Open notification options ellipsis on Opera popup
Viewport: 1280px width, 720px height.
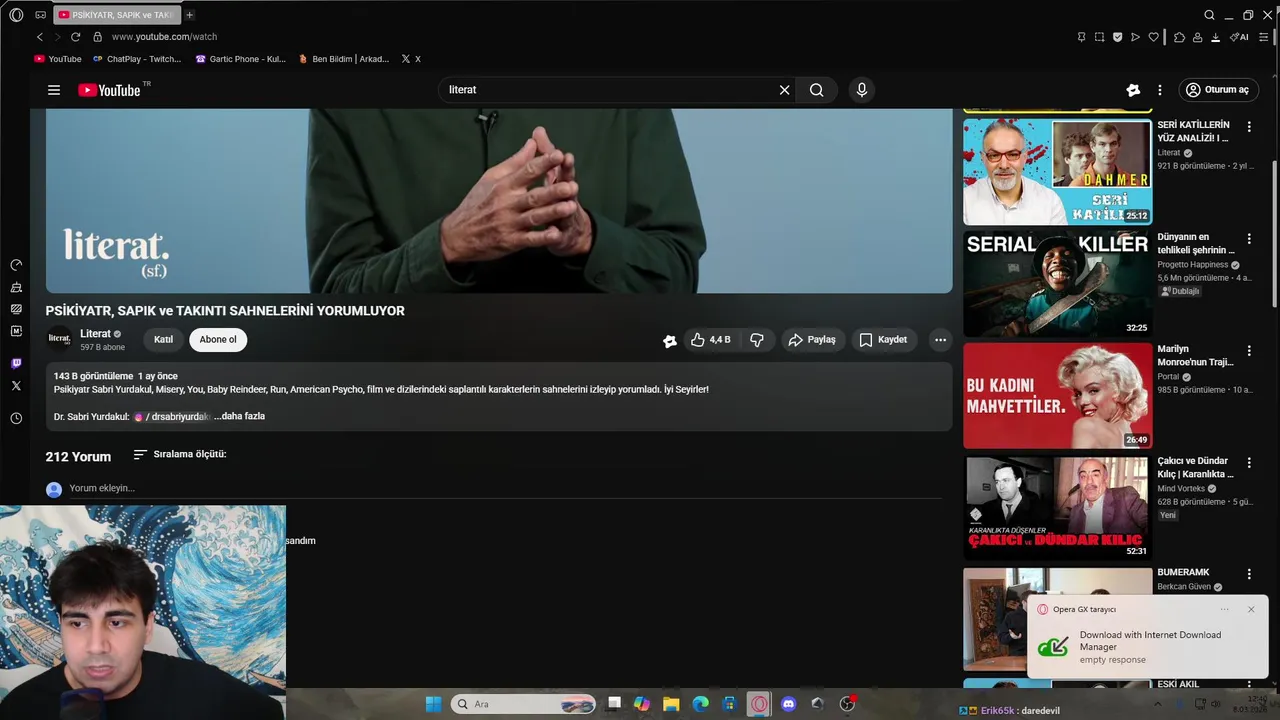[1225, 609]
